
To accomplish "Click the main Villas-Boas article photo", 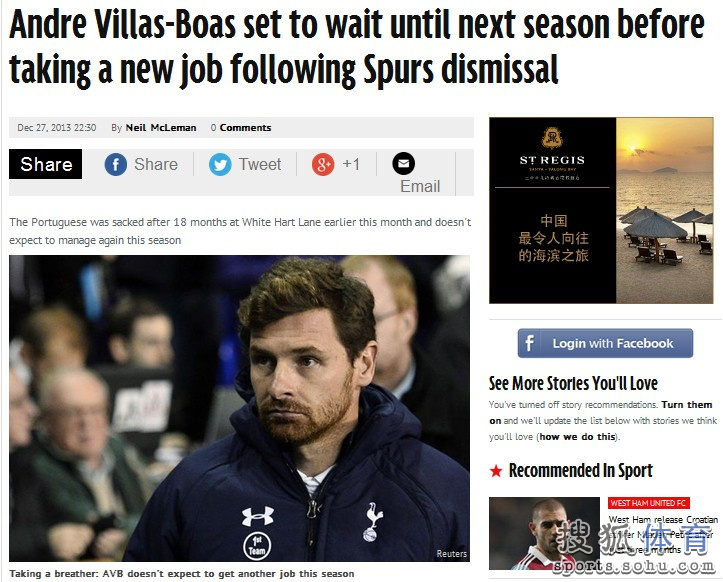I will point(239,408).
